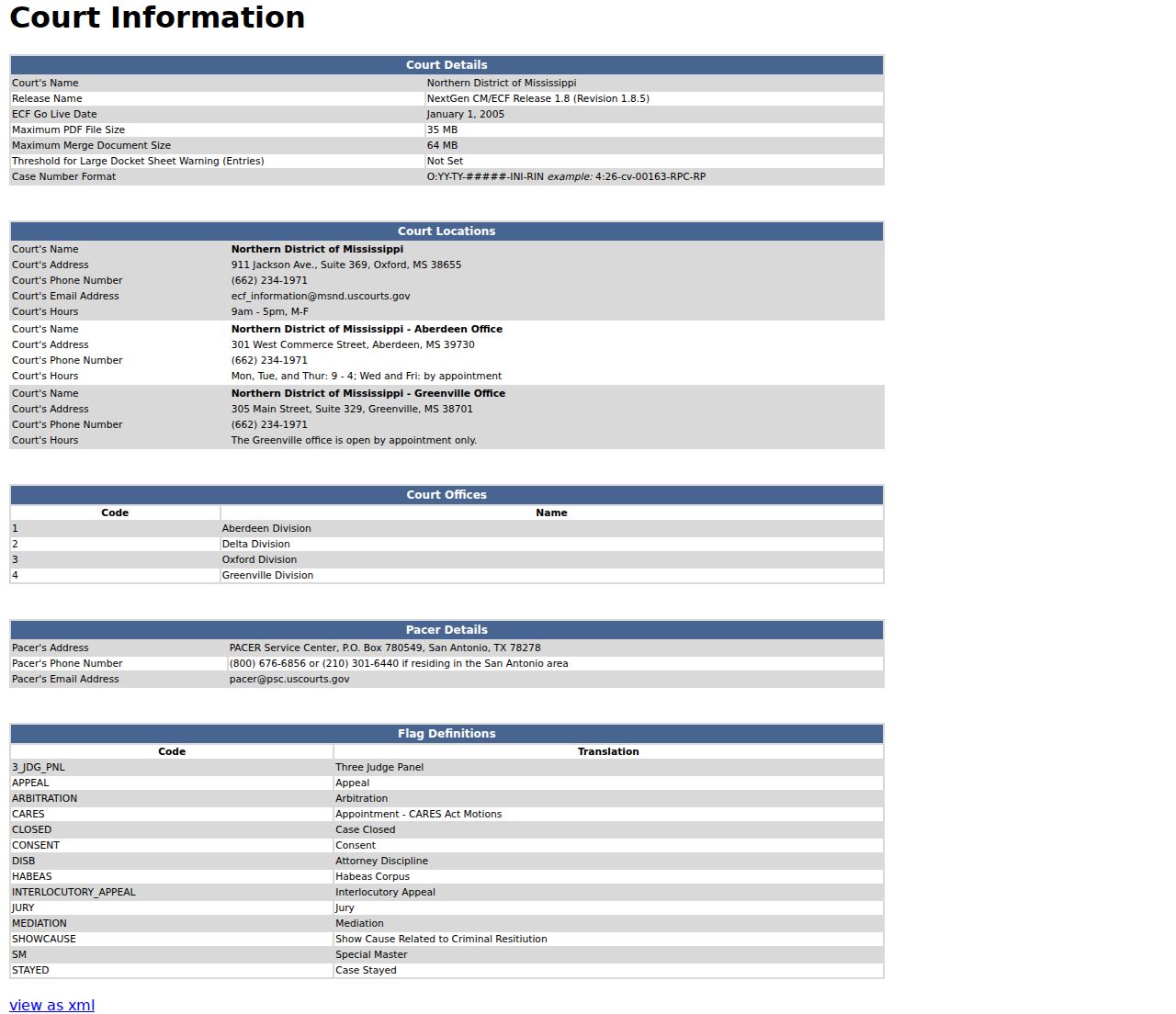Select the "Court Locations" table header
The image size is (1176, 1014).
click(x=447, y=231)
